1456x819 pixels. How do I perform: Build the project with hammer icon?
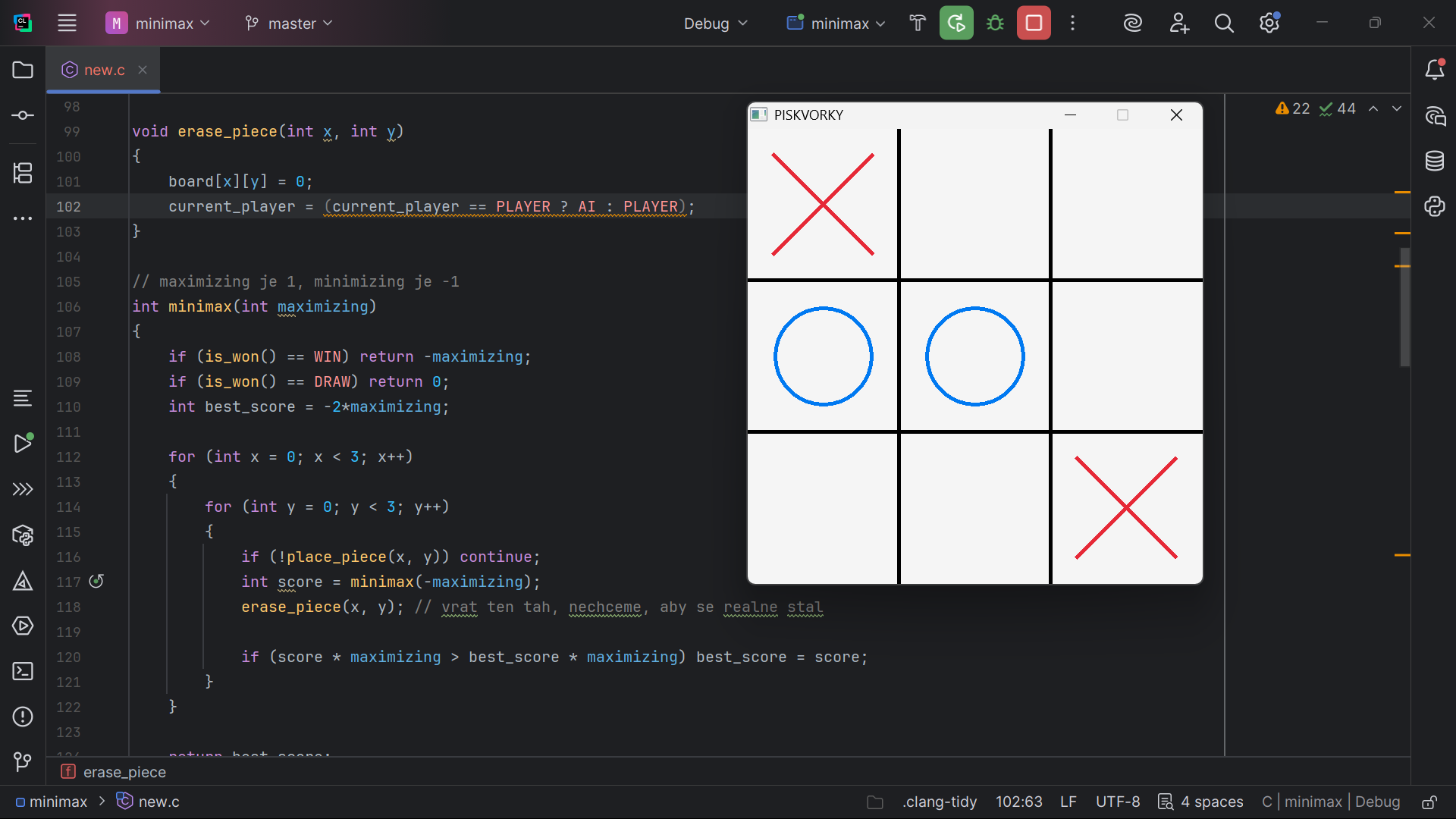pos(918,23)
